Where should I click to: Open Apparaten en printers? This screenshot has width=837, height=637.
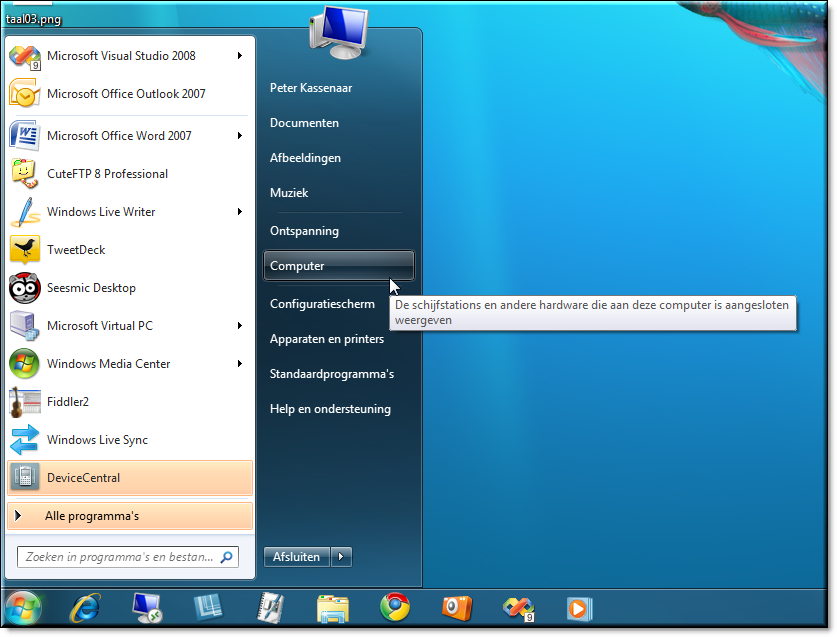327,339
